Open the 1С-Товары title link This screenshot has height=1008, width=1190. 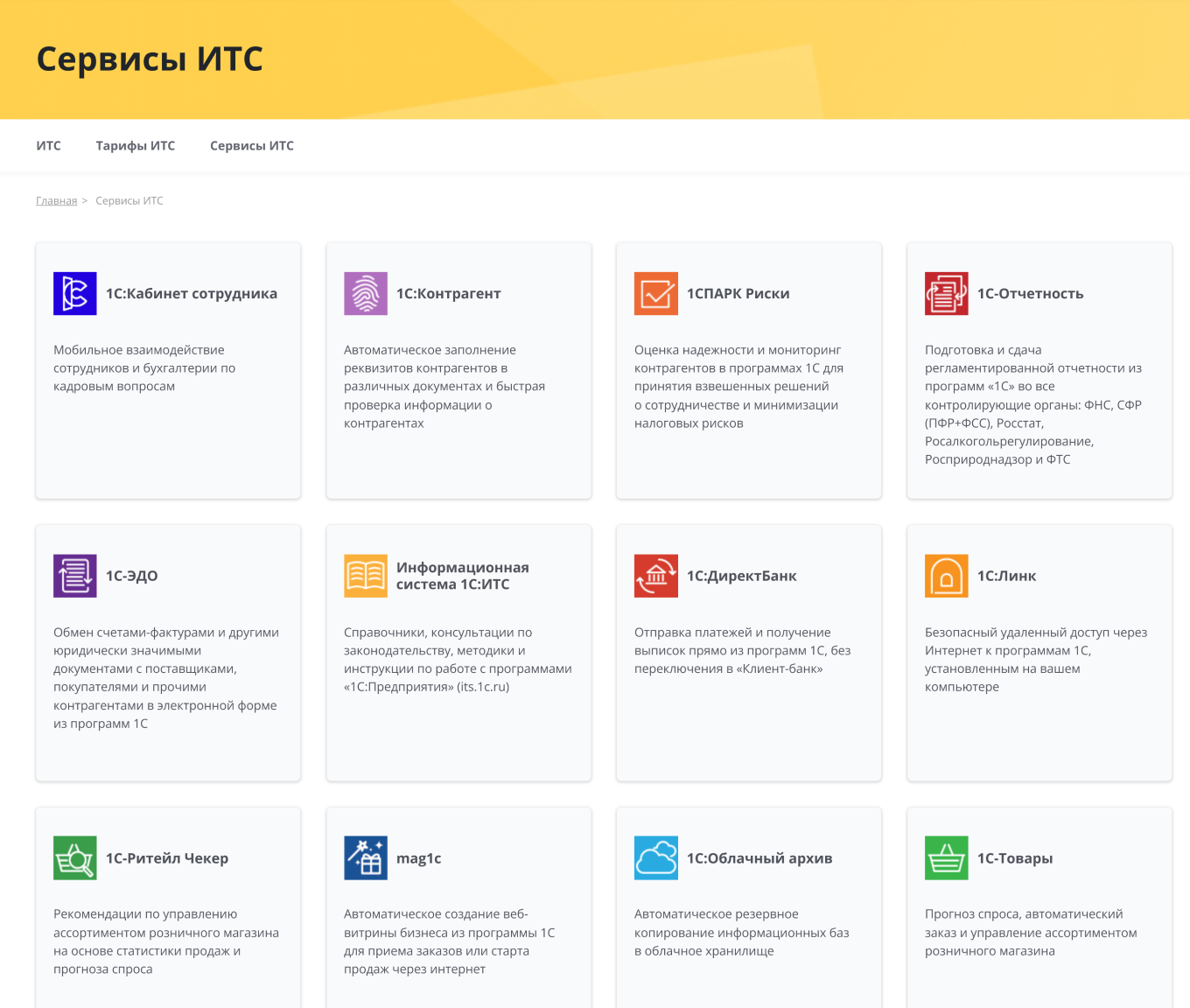coord(1015,858)
